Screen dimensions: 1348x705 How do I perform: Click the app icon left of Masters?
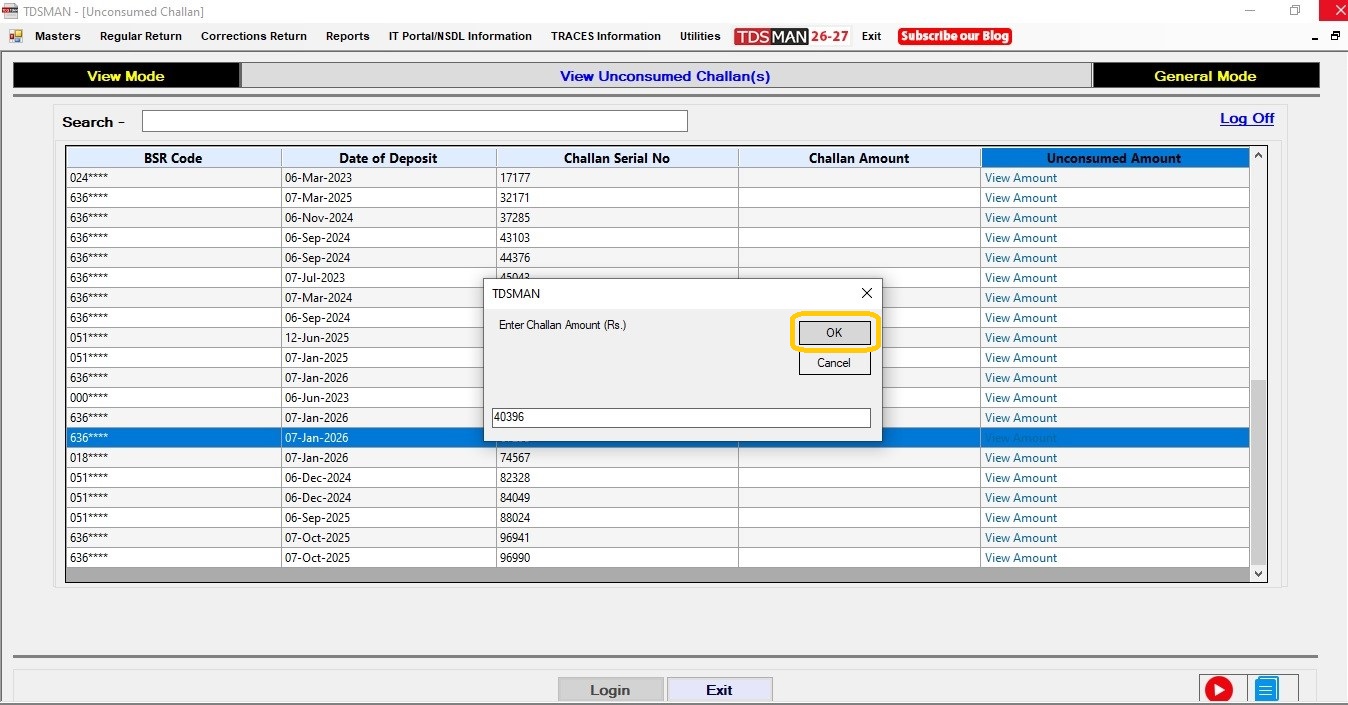pos(16,36)
